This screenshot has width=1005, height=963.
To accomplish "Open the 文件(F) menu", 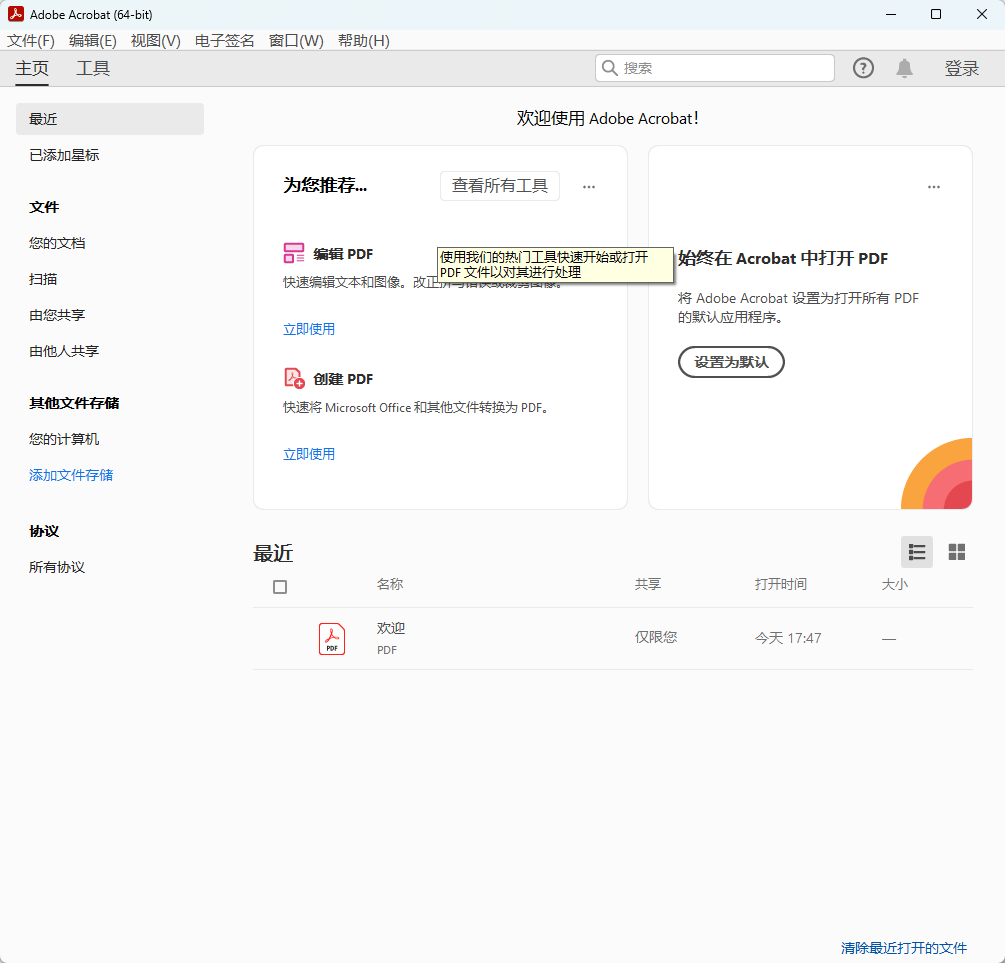I will coord(31,41).
